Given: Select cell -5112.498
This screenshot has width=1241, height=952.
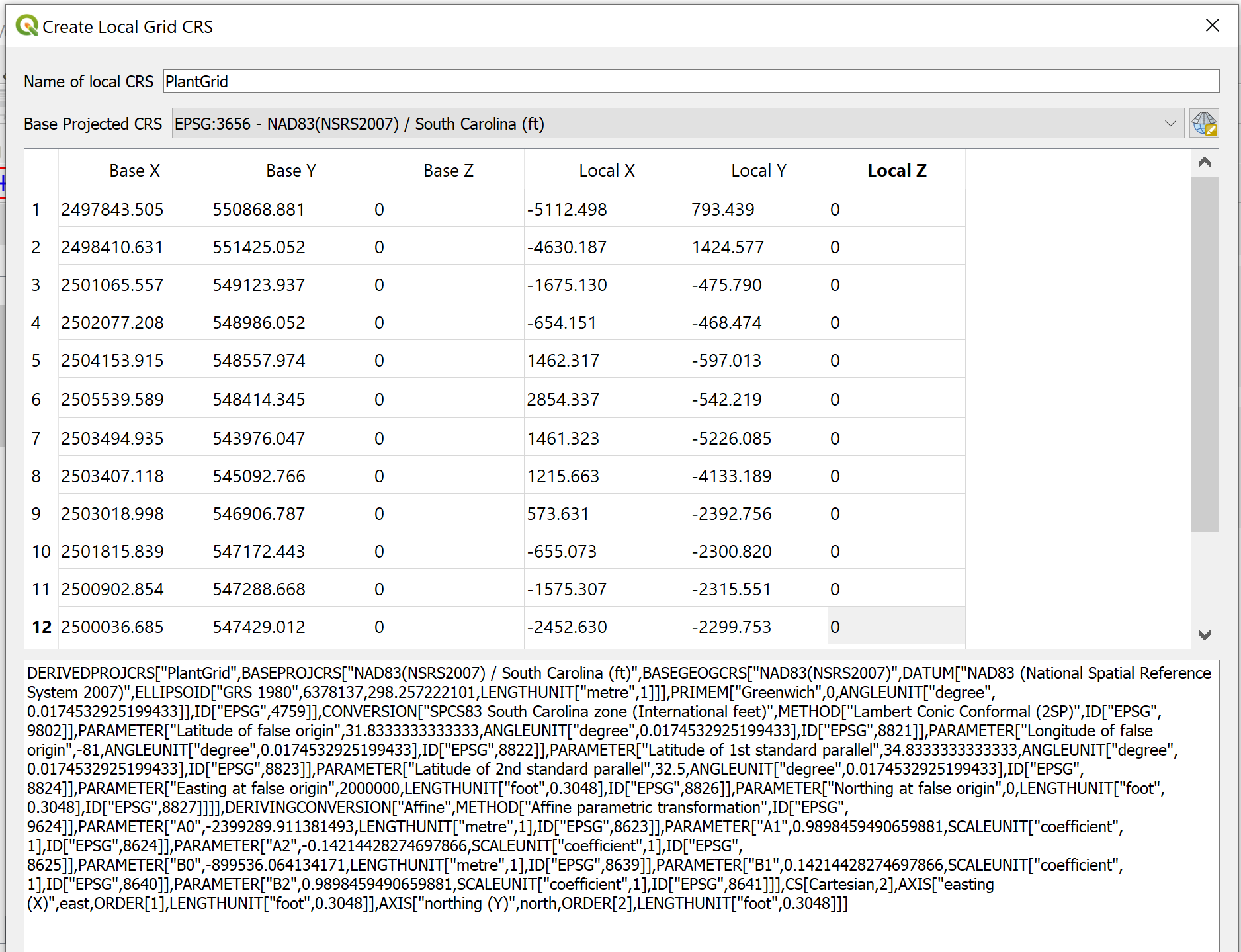Looking at the screenshot, I should click(607, 209).
